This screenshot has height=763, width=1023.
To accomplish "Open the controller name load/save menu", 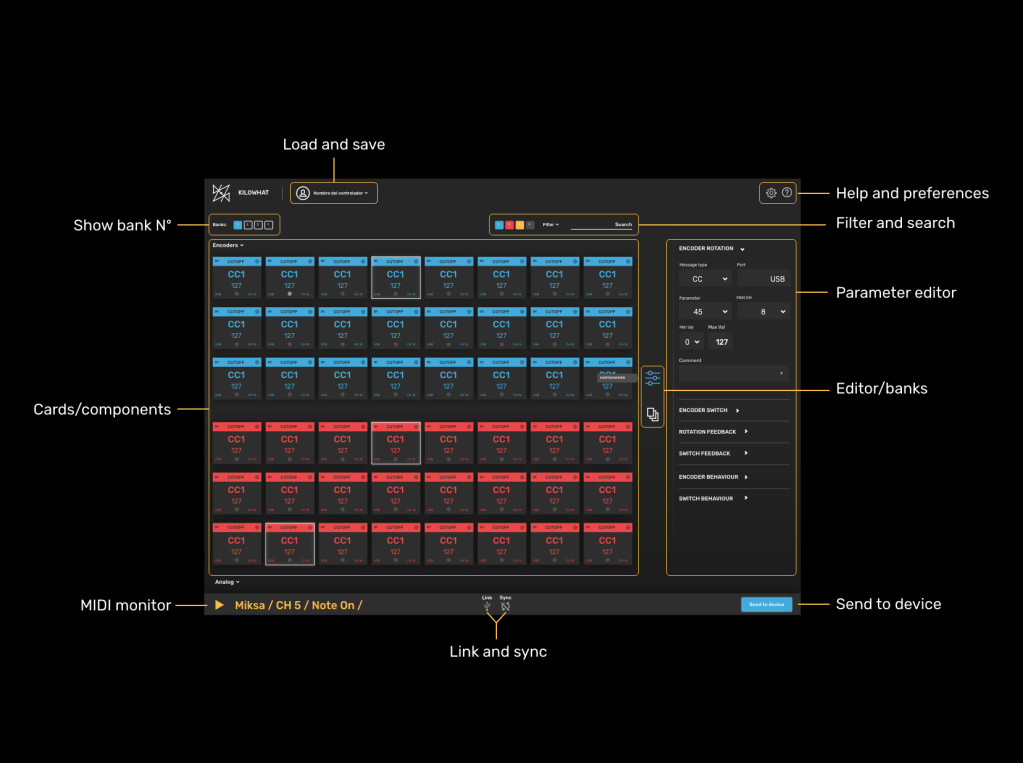I will [x=334, y=193].
